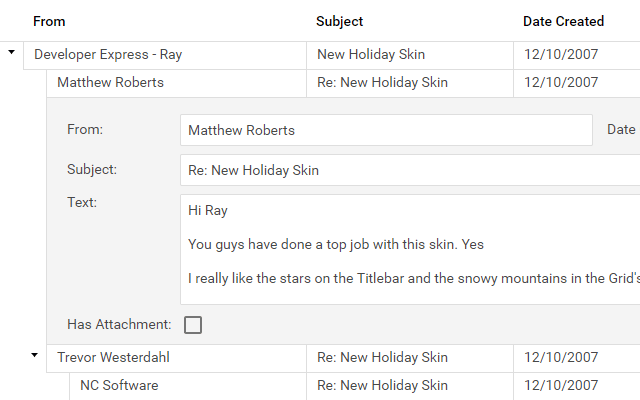Sort by the From column header

point(49,21)
